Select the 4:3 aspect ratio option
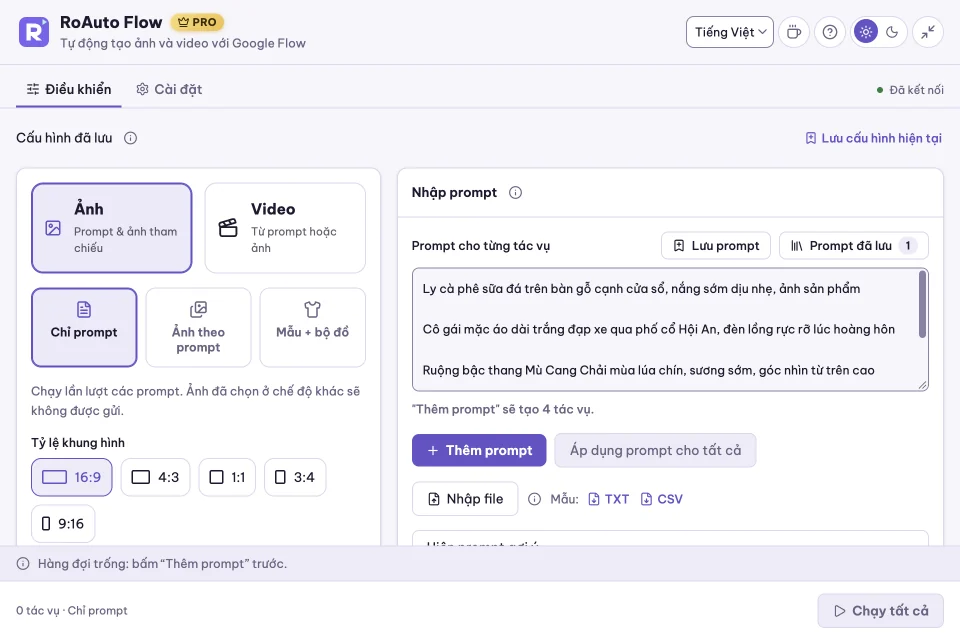 click(156, 477)
